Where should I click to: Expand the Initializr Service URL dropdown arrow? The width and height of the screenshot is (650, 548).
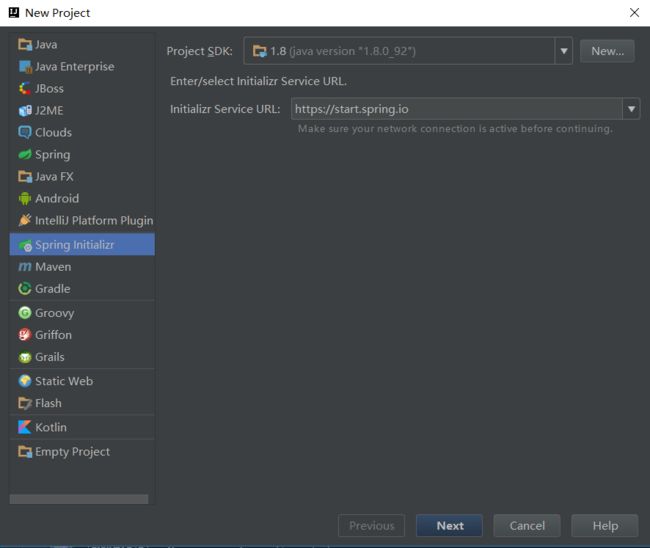pos(631,109)
